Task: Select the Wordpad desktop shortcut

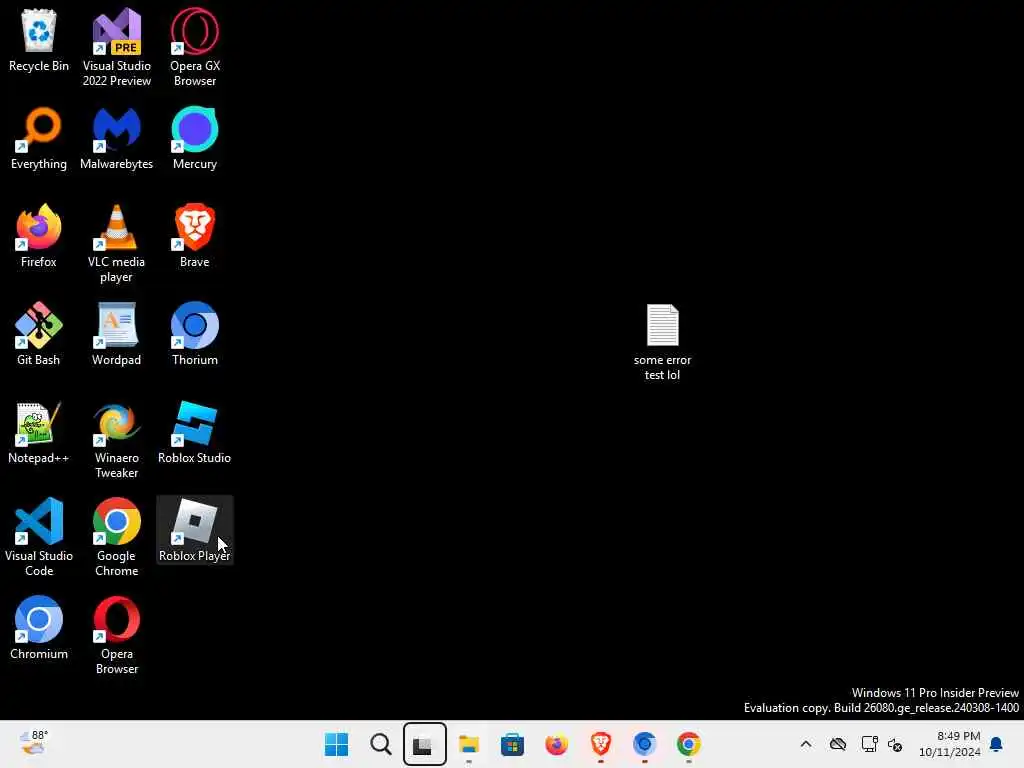Action: [x=116, y=334]
